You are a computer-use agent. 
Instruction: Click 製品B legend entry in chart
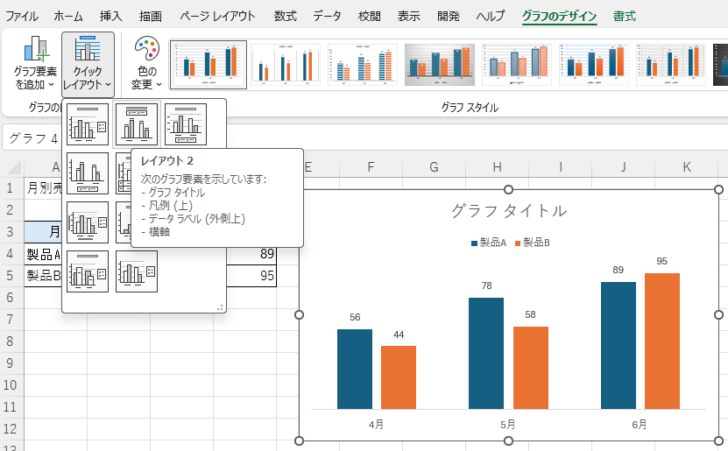tap(532, 242)
